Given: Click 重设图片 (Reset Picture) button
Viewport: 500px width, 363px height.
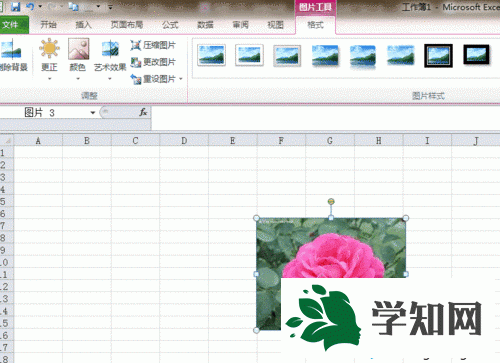Looking at the screenshot, I should click(153, 79).
